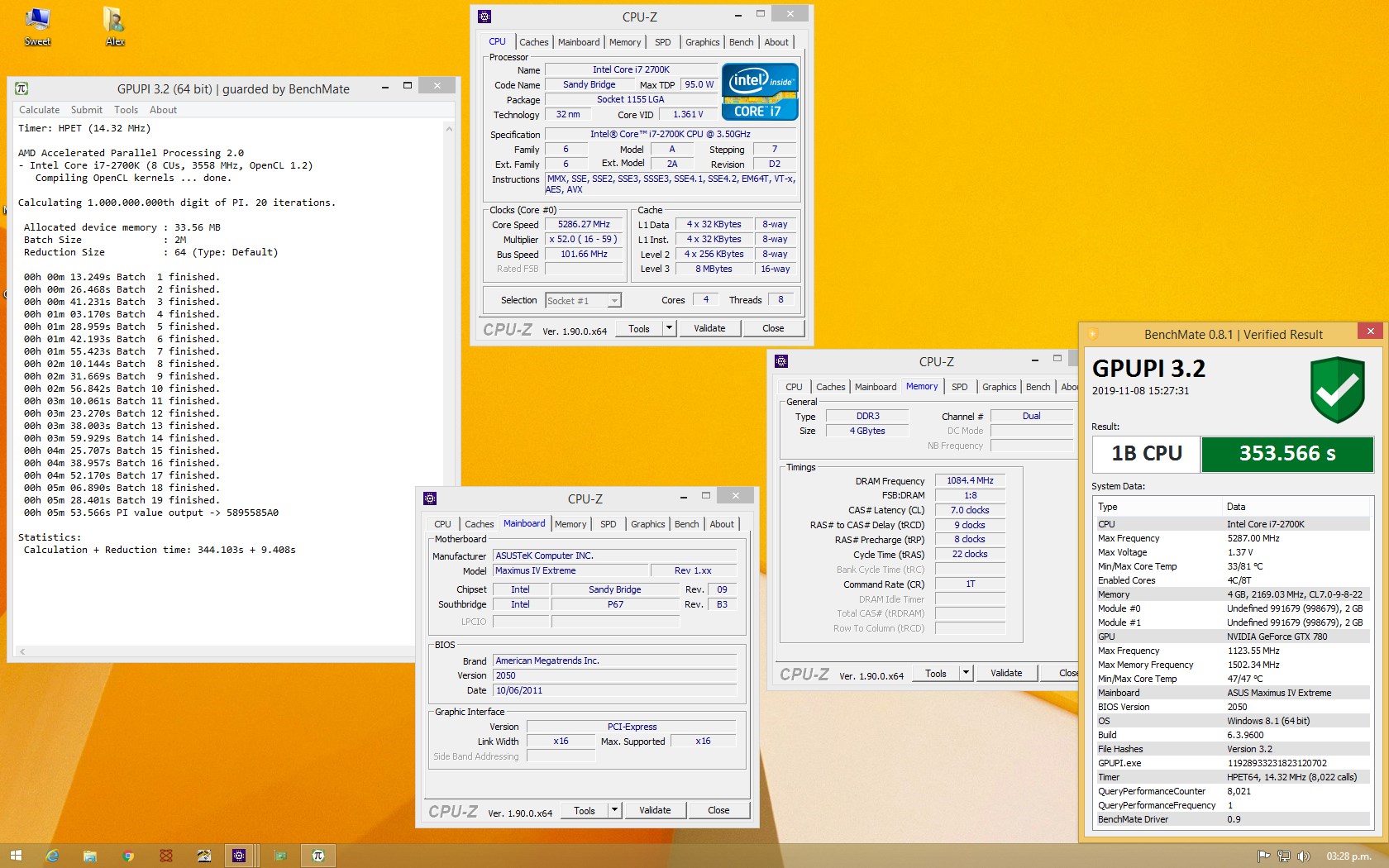This screenshot has width=1389, height=868.
Task: Open the green graphics card taskbar icon
Action: pos(280,856)
